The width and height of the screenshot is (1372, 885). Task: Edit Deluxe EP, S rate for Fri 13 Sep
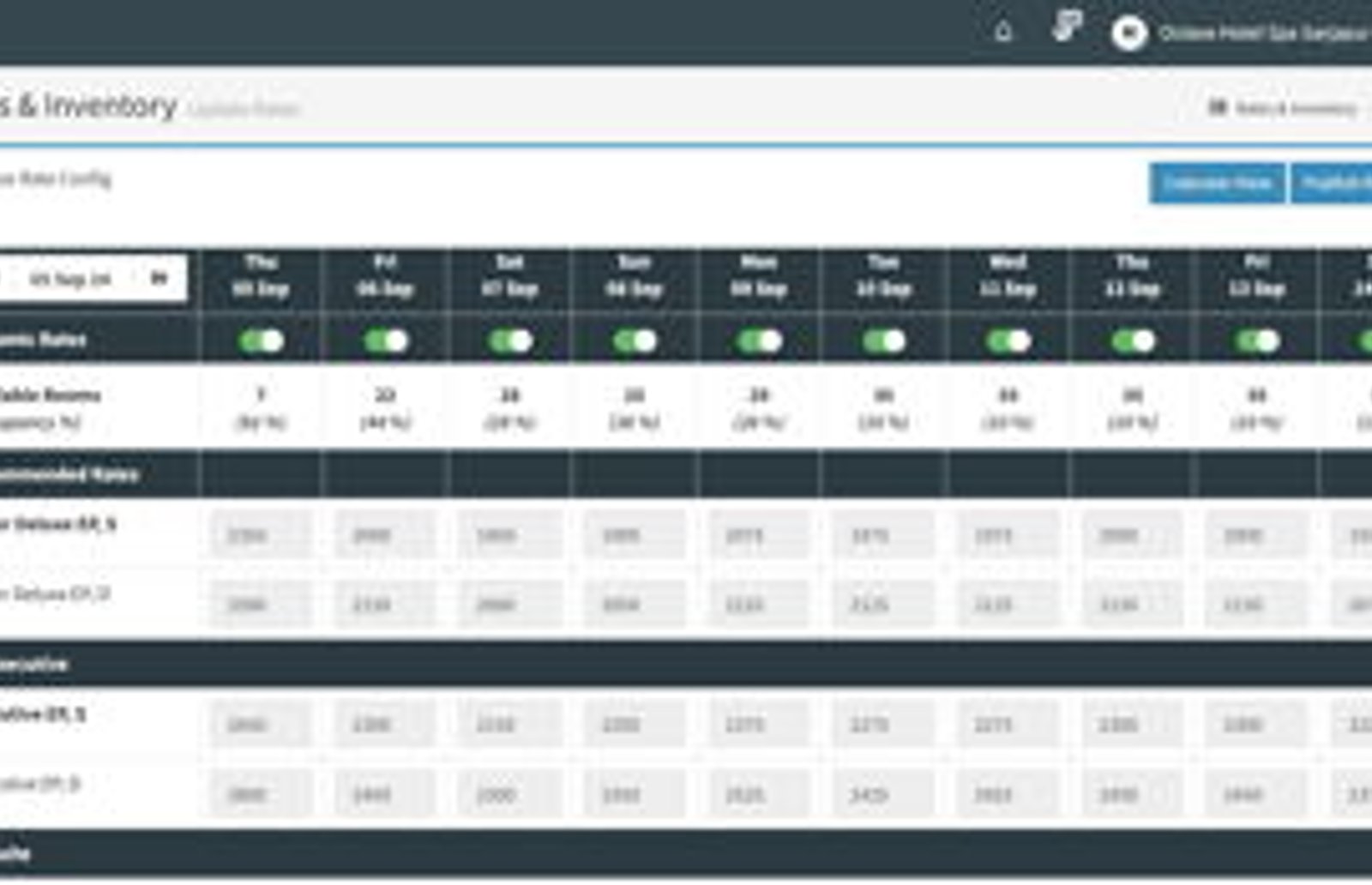click(1257, 535)
